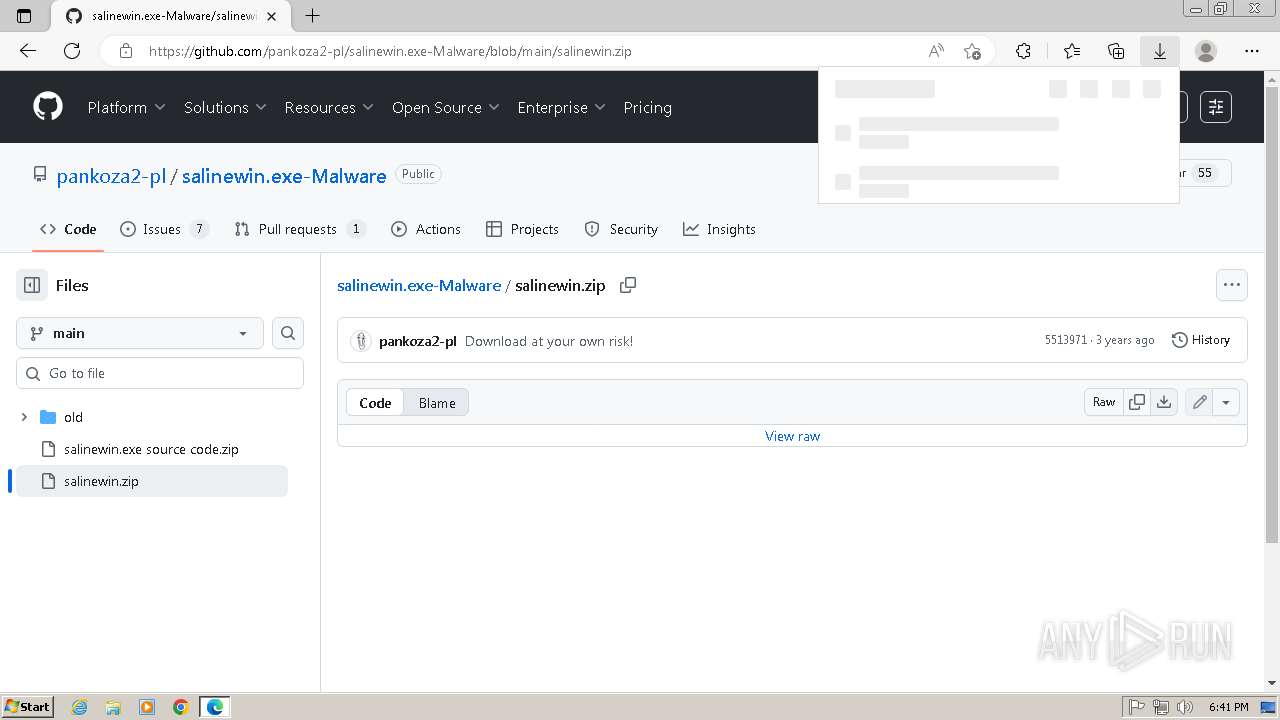Open the Favorites list icon

(1072, 51)
